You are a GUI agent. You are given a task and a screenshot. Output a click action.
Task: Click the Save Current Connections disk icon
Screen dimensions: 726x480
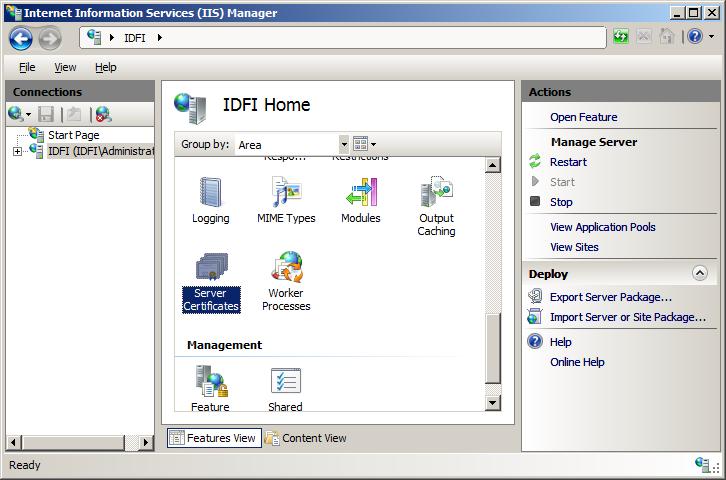click(46, 114)
